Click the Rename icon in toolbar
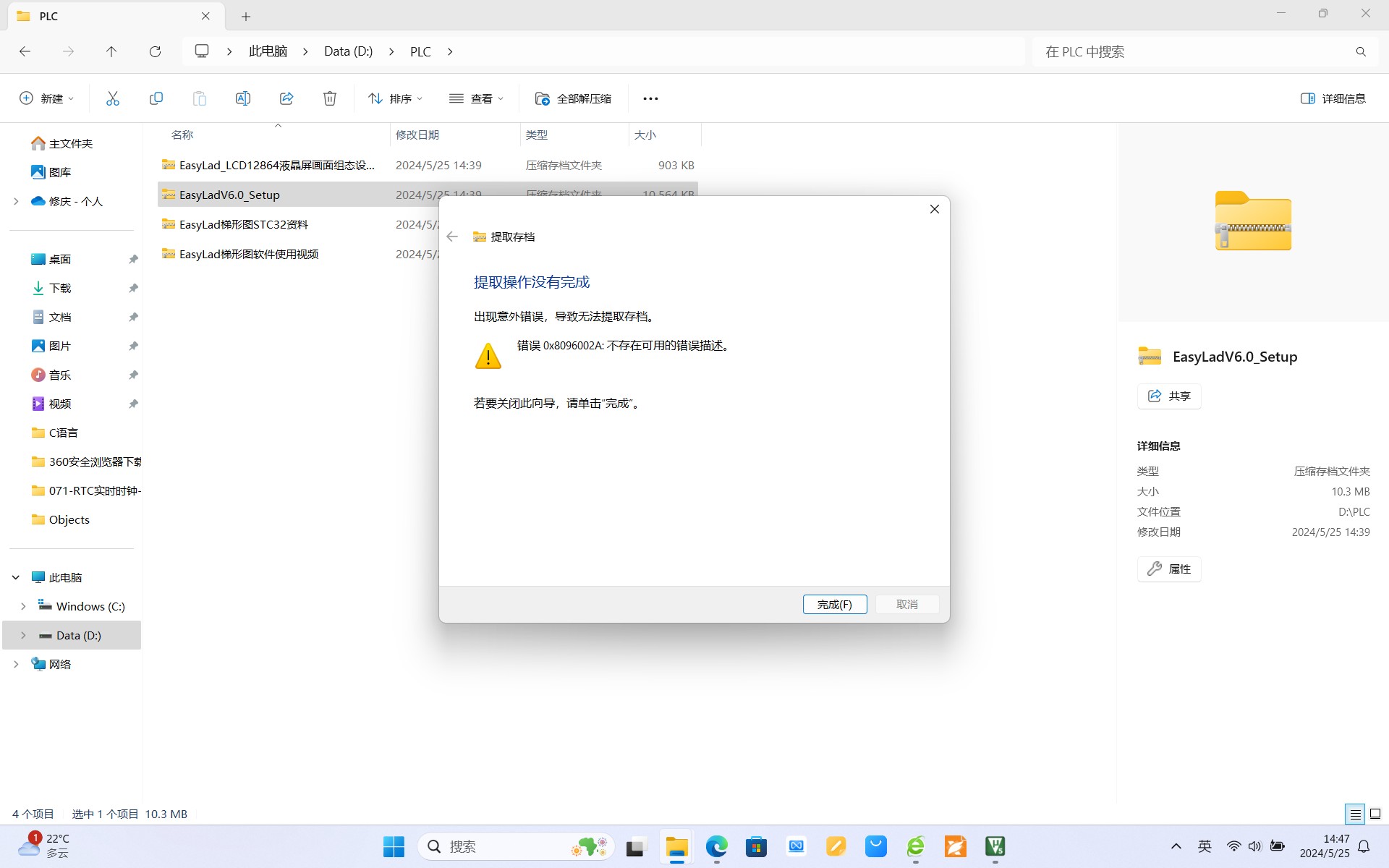This screenshot has height=868, width=1389. (x=243, y=98)
